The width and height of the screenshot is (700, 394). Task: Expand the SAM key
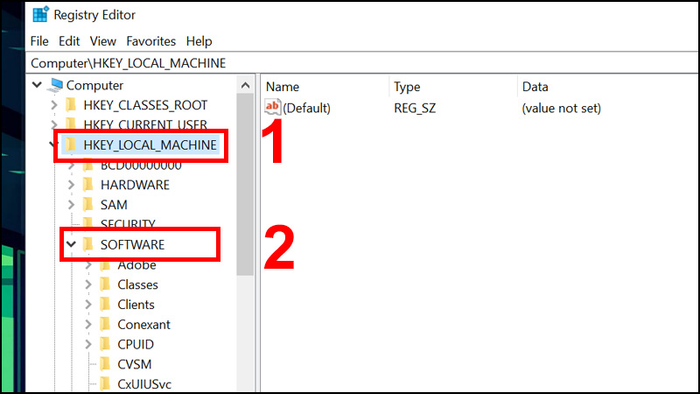(71, 205)
